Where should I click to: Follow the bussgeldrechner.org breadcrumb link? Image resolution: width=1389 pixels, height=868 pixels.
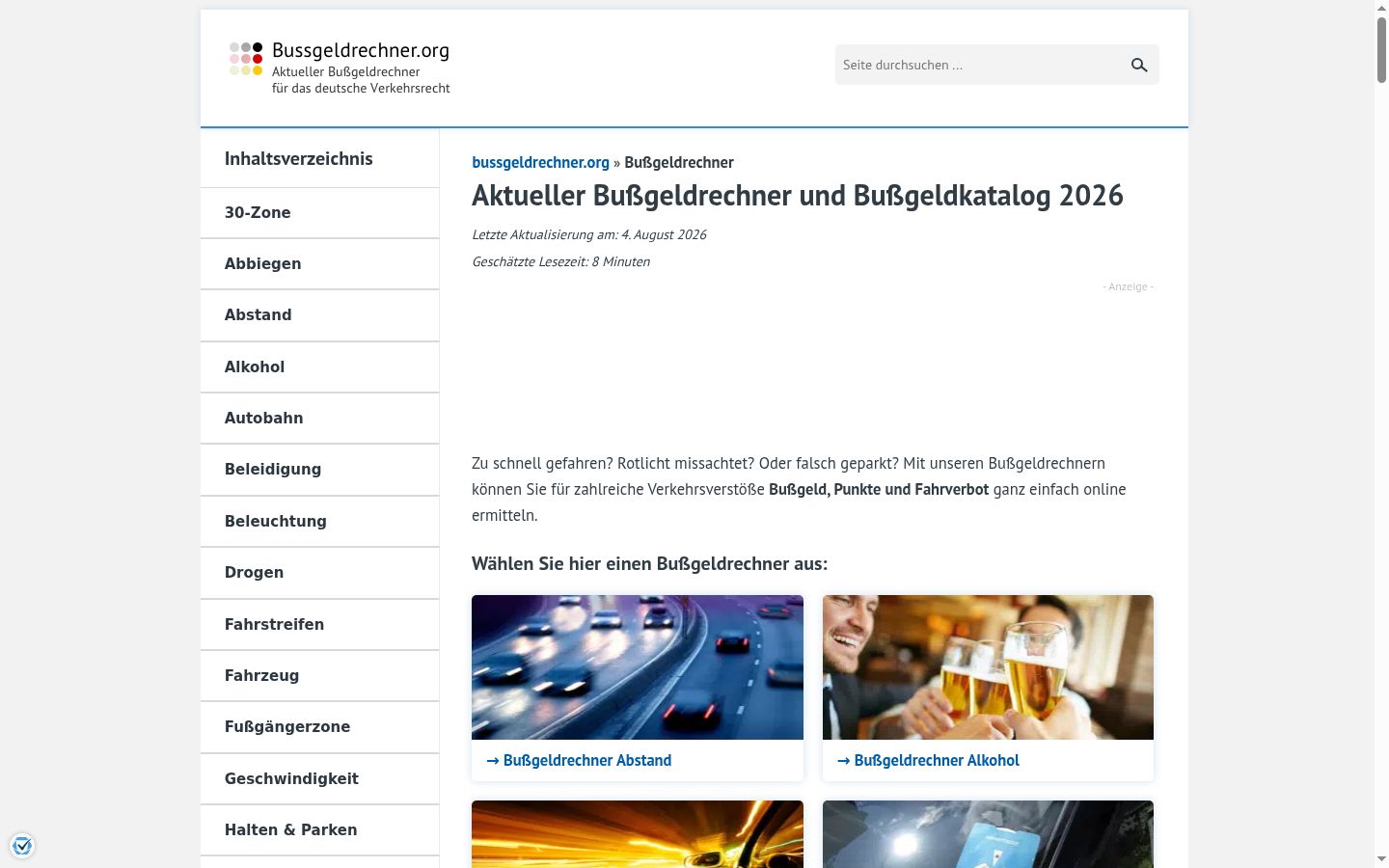(540, 162)
